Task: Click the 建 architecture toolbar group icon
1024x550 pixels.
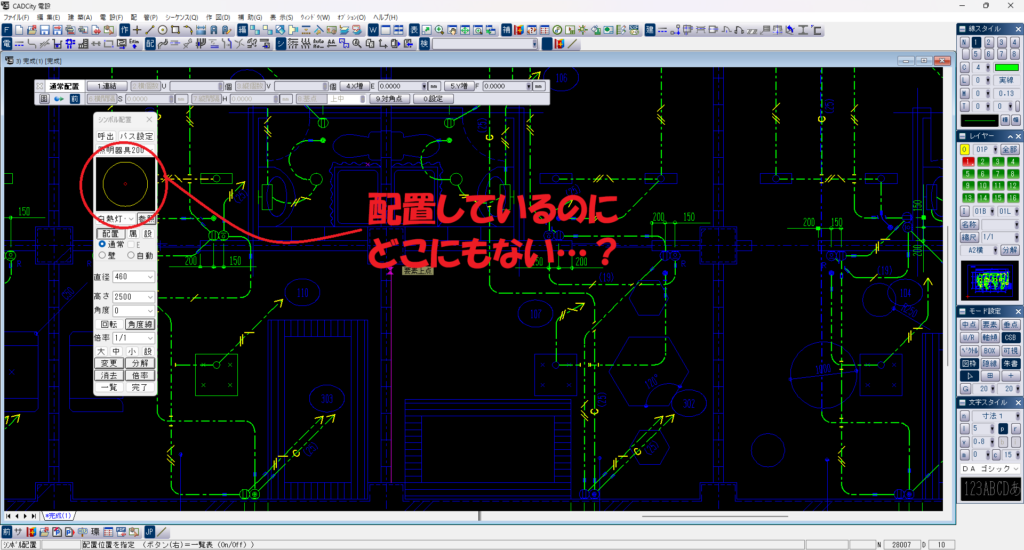Action: (650, 30)
